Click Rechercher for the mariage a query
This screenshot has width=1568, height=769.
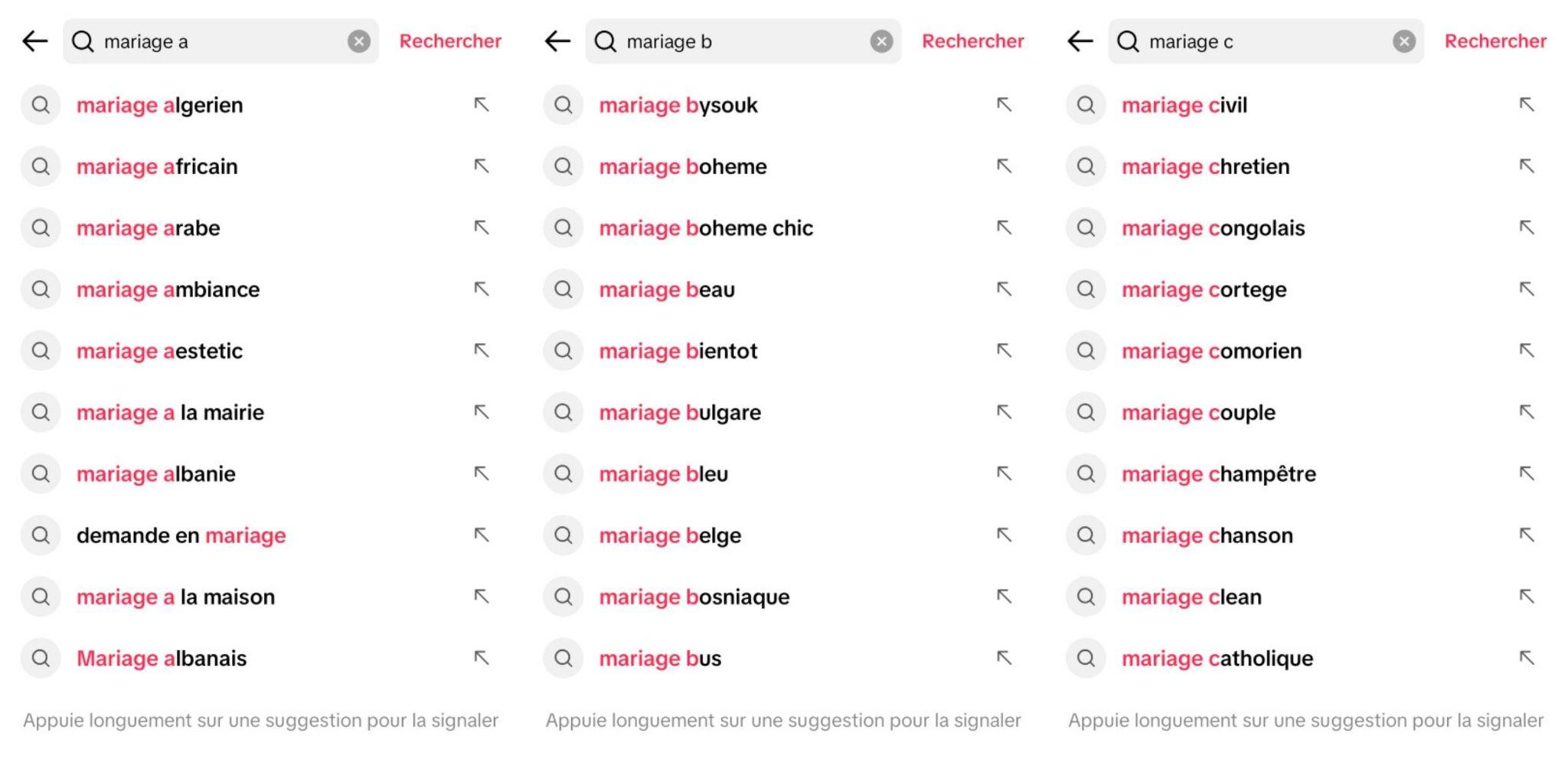coord(450,41)
